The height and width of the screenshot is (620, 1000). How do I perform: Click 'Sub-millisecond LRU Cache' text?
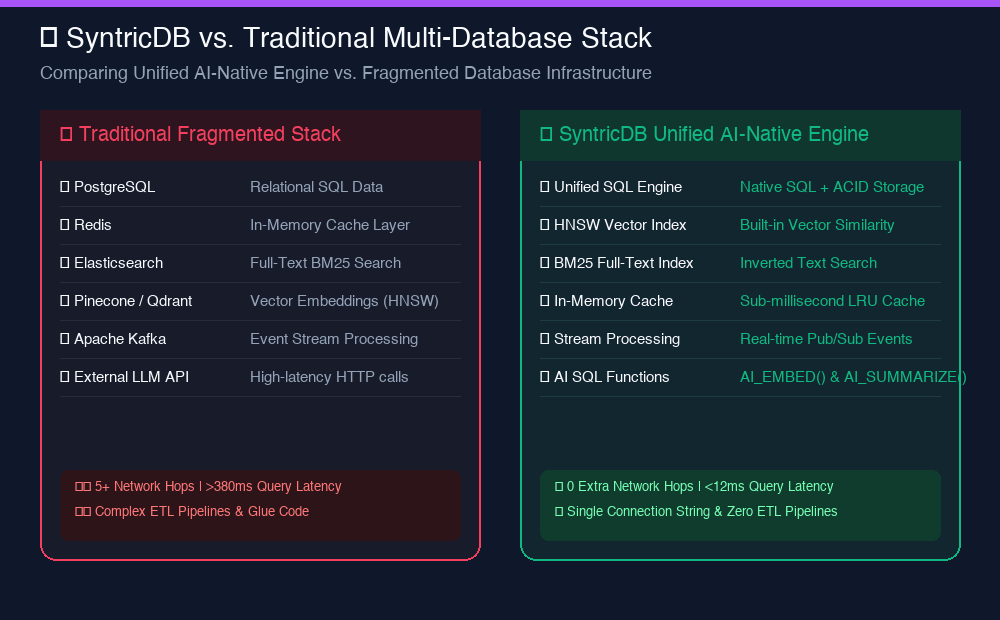click(x=832, y=301)
